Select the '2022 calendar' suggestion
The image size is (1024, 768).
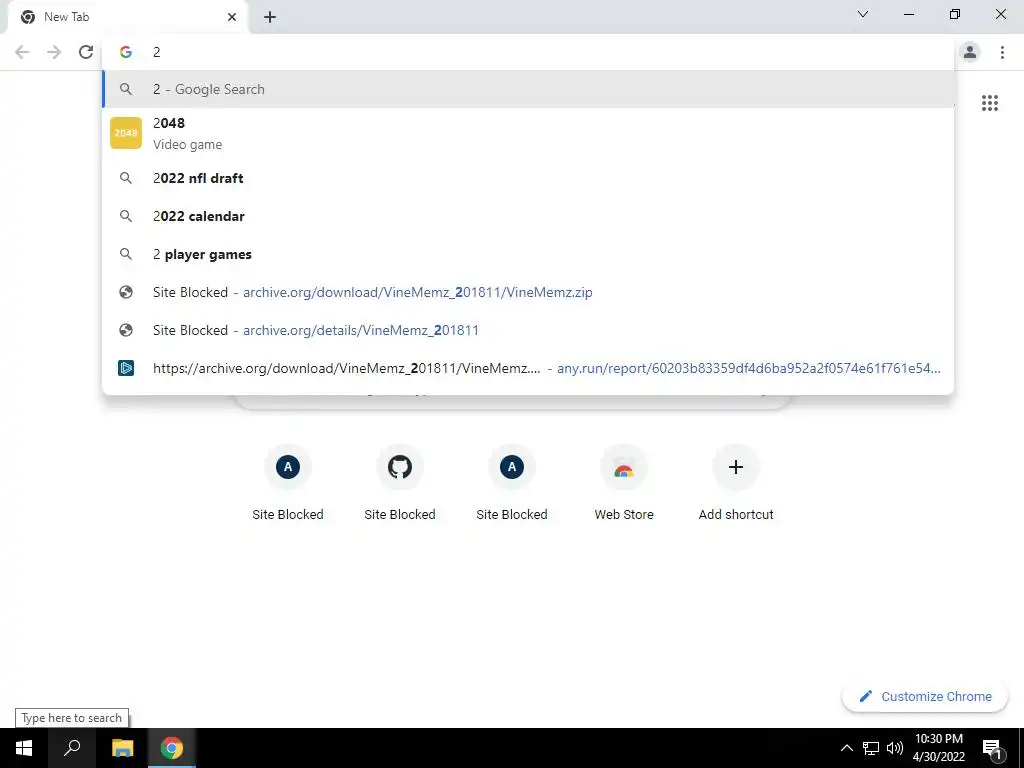click(x=528, y=216)
